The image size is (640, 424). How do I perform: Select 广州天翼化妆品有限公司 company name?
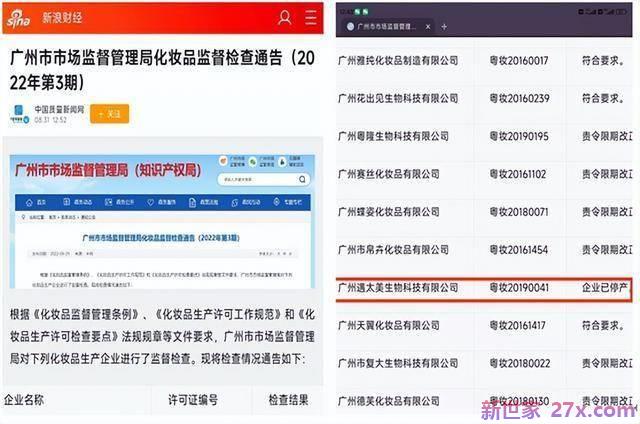[x=389, y=325]
